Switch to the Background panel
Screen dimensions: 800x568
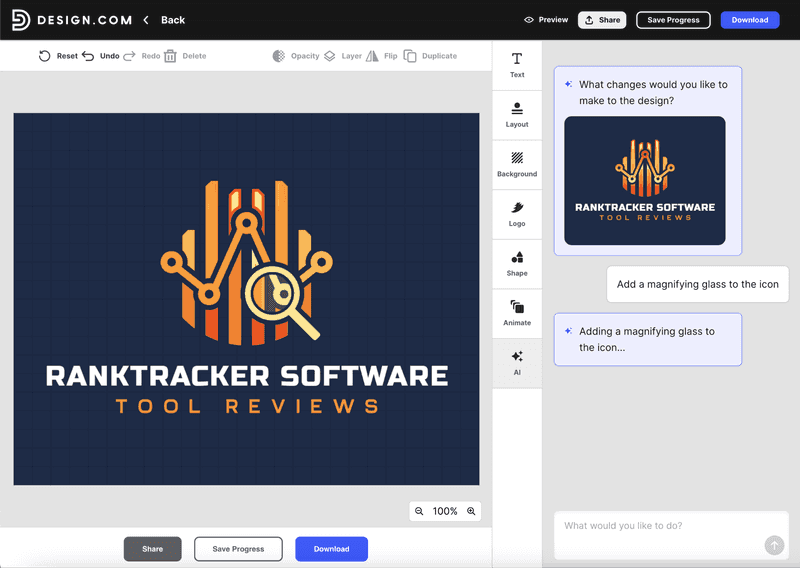pyautogui.click(x=517, y=164)
